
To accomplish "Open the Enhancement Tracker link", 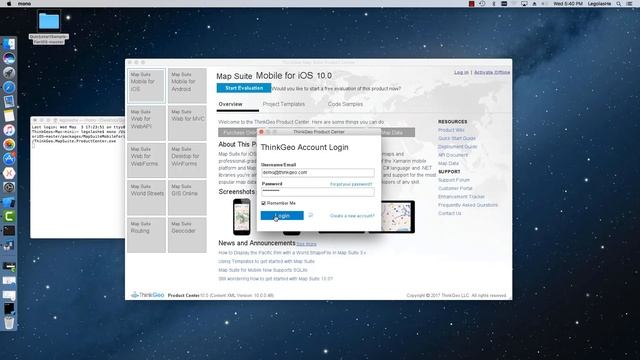I will point(461,197).
